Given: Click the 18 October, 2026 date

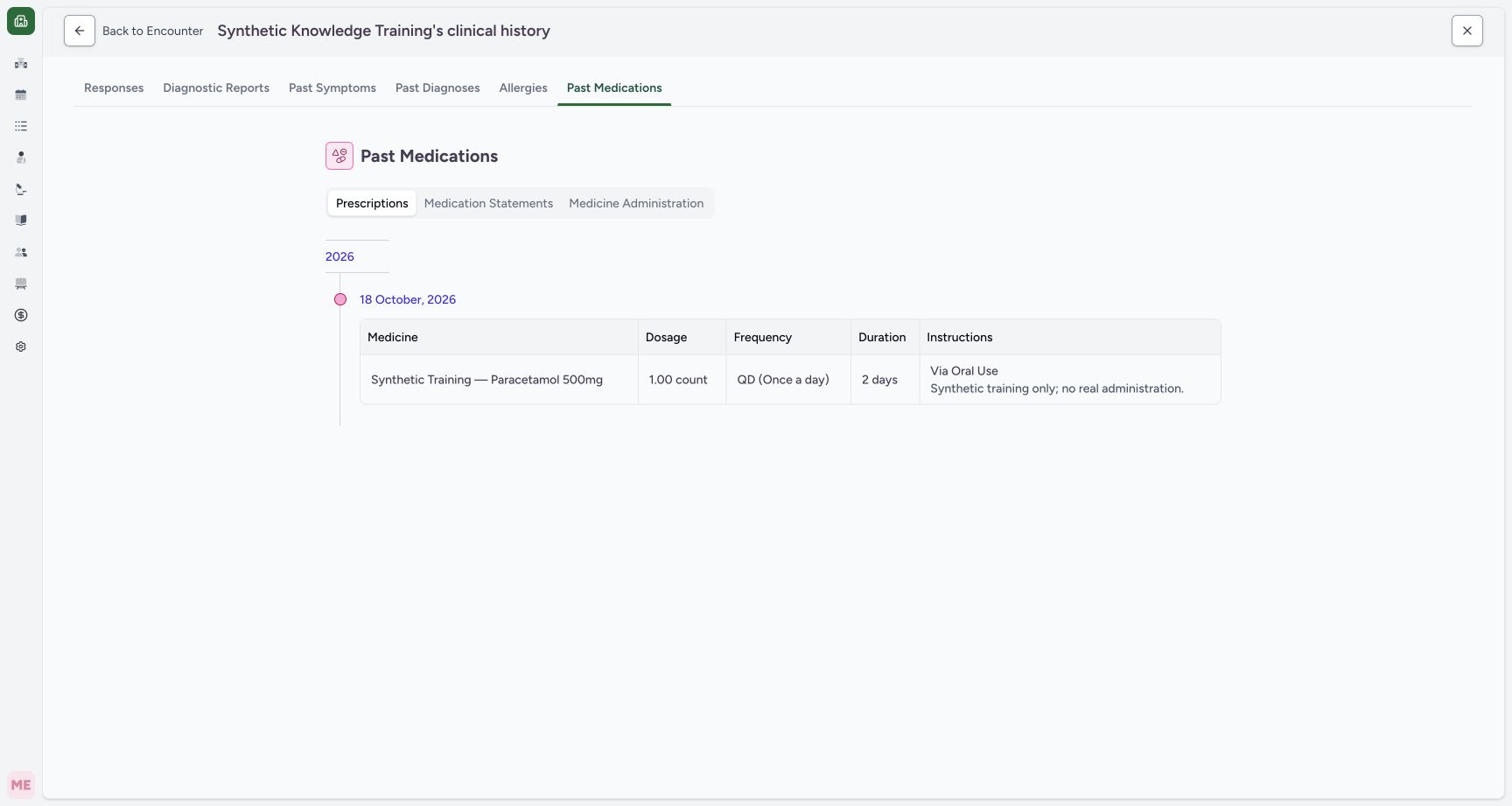Looking at the screenshot, I should tap(408, 299).
